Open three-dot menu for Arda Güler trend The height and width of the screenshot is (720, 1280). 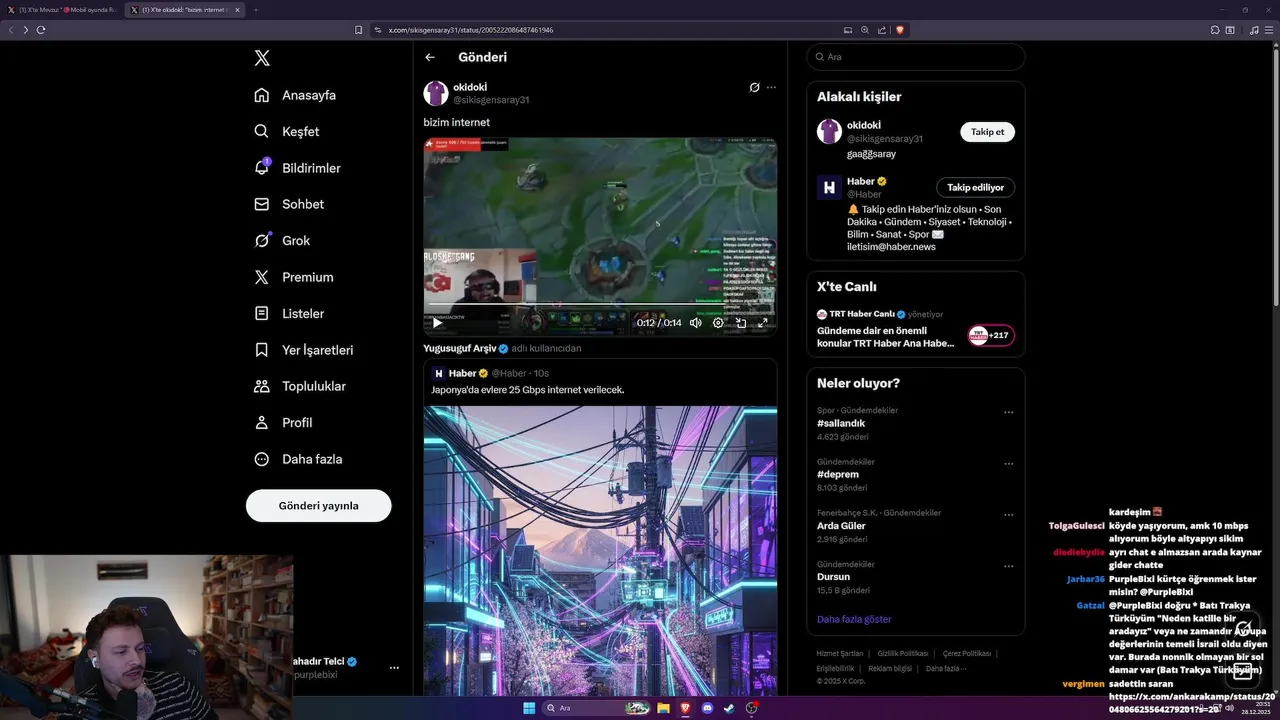[x=1008, y=515]
